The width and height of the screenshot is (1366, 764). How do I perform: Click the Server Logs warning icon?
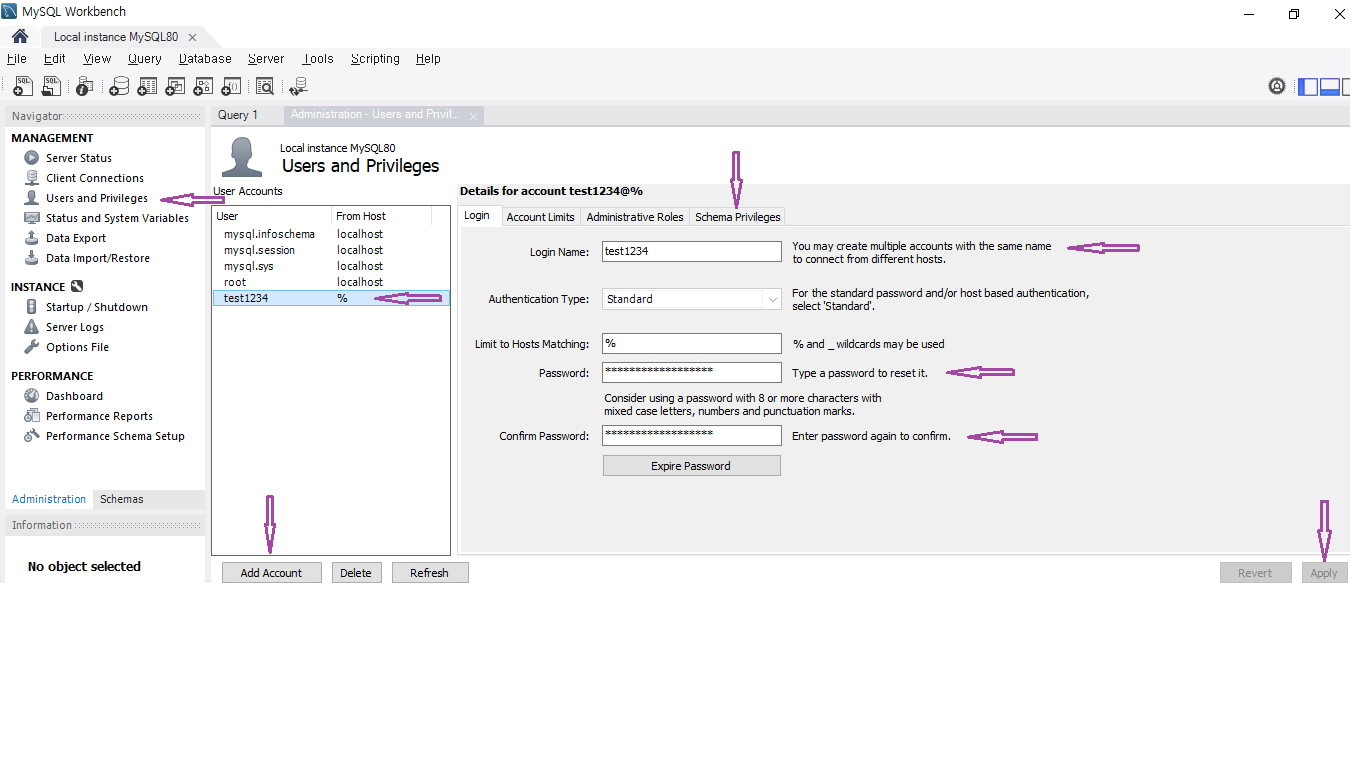tap(32, 327)
